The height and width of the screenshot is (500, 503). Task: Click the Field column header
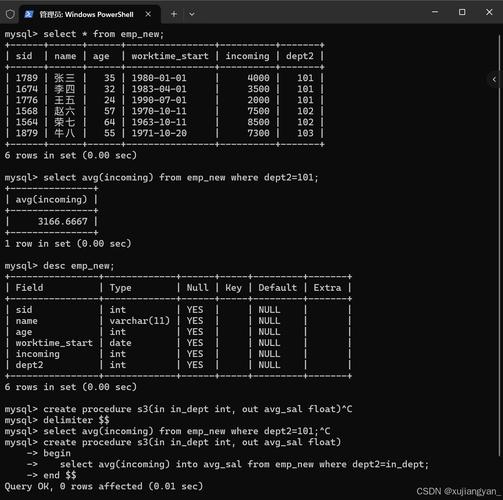[x=29, y=287]
